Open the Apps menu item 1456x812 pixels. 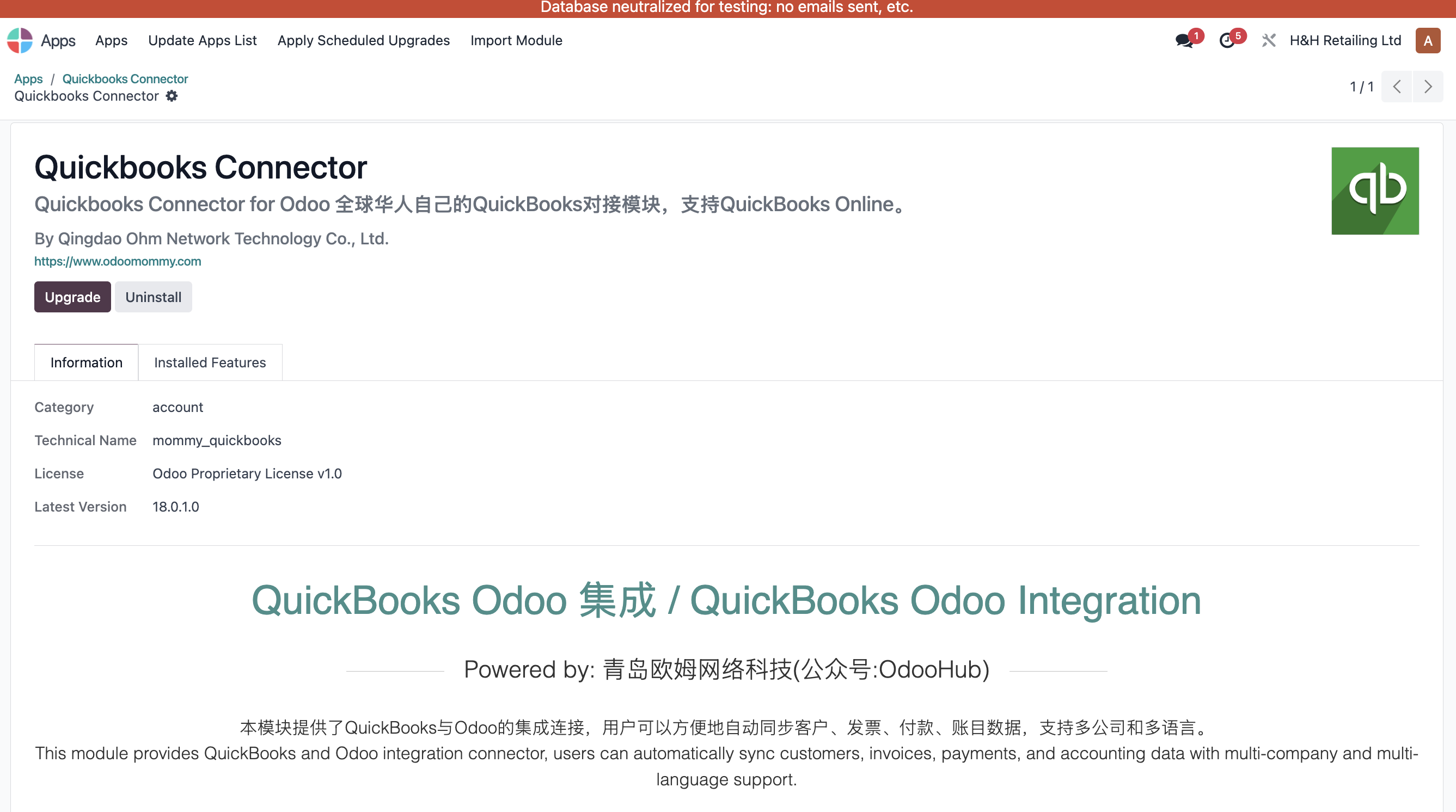click(x=111, y=41)
